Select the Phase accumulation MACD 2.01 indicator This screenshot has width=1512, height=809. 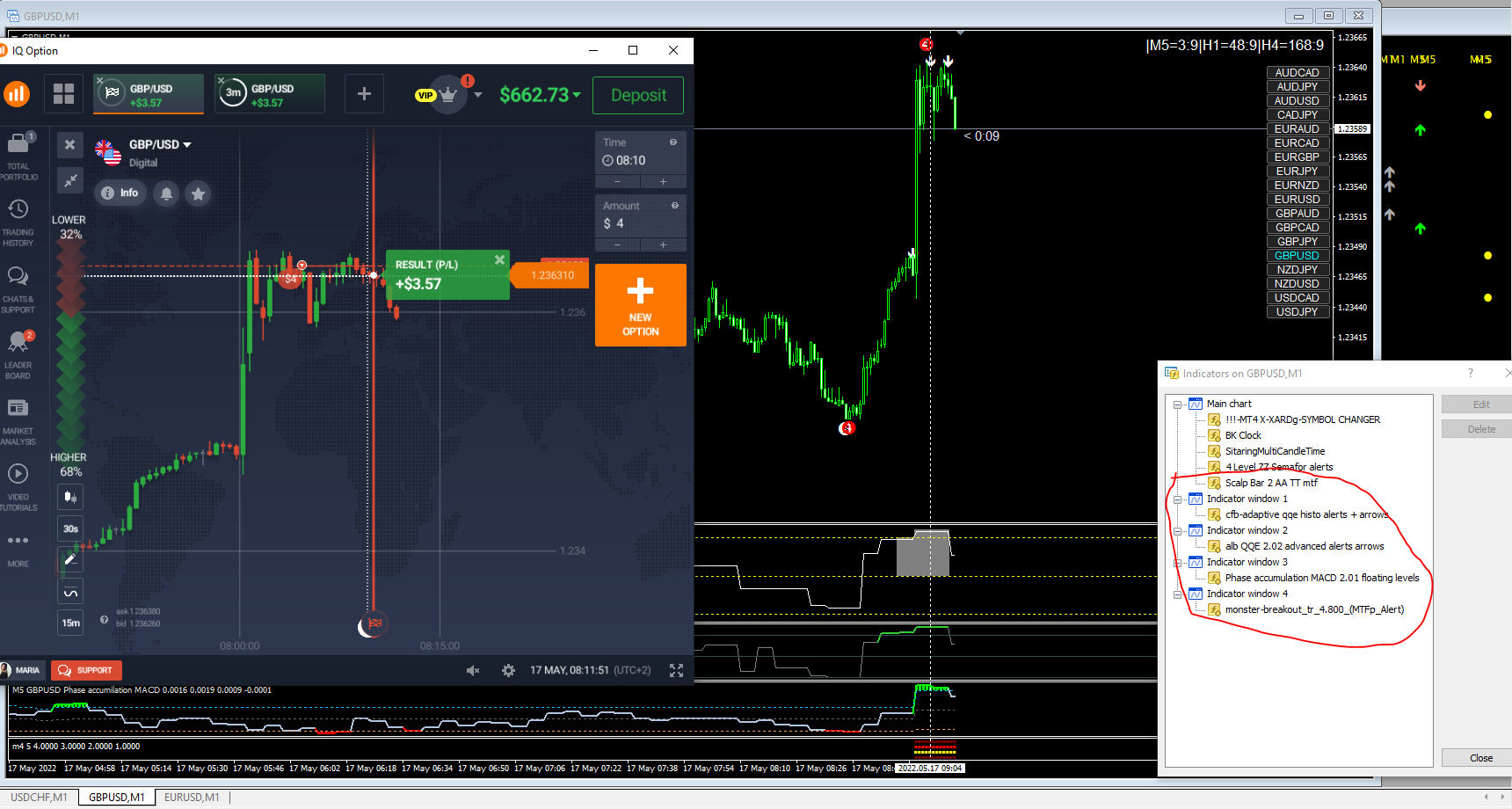tap(1322, 578)
